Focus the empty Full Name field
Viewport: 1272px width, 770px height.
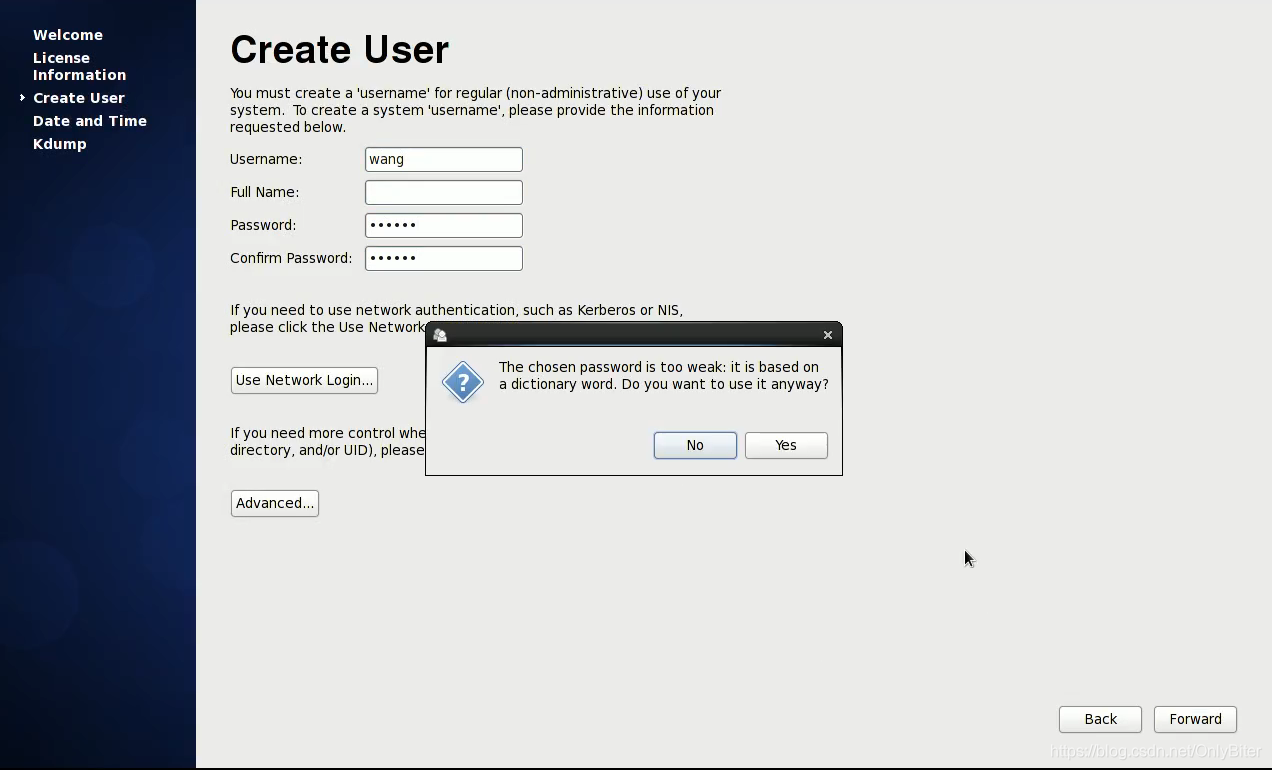[x=444, y=192]
